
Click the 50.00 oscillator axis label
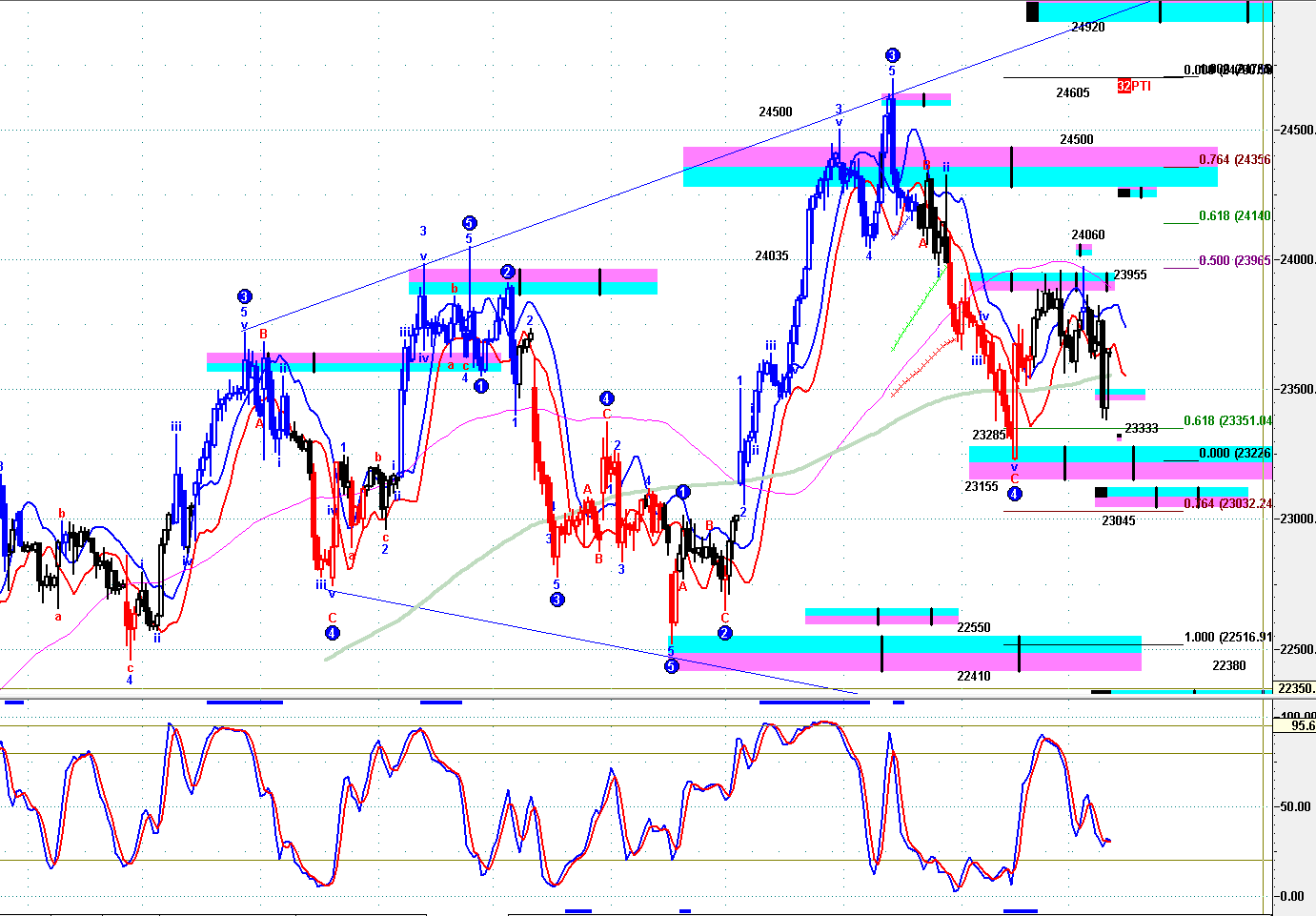coord(1295,806)
